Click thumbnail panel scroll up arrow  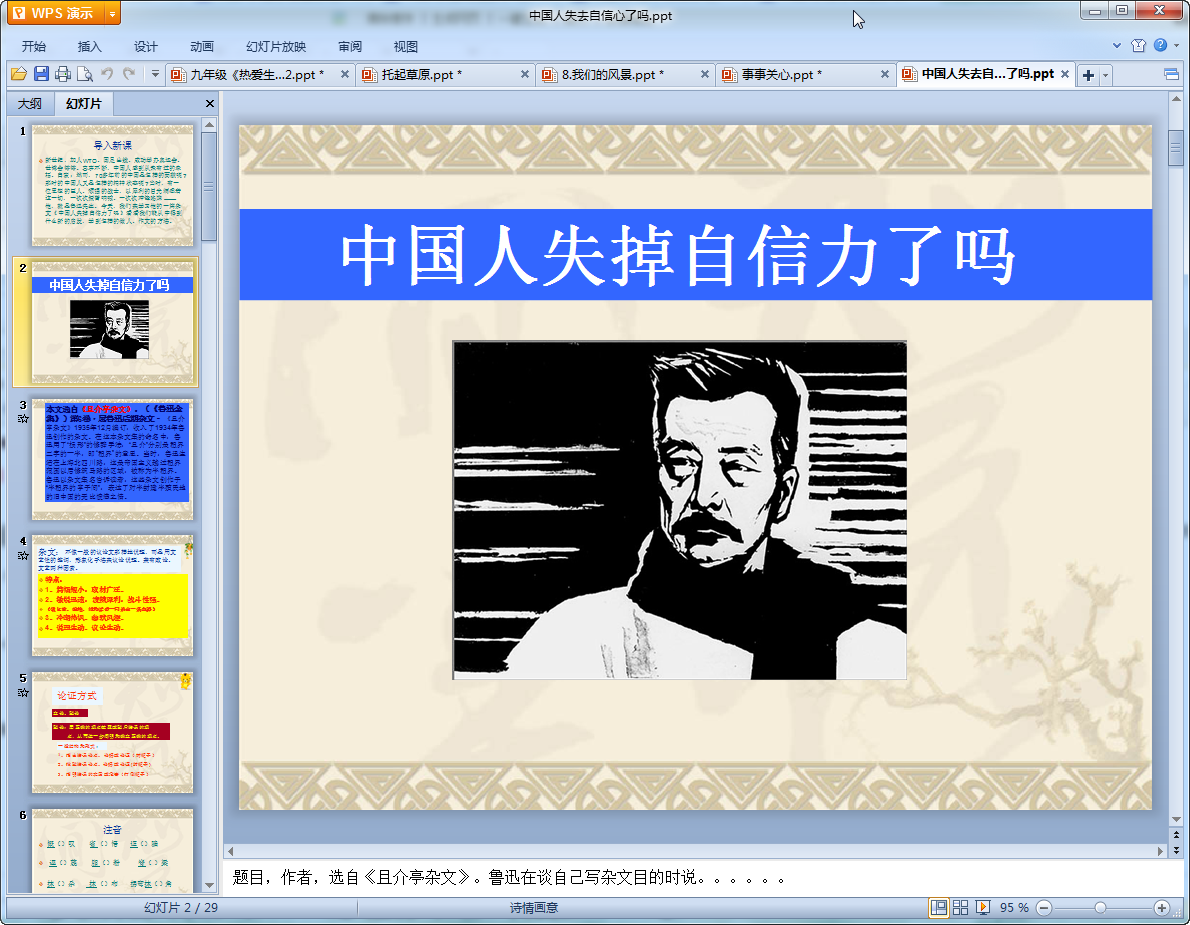209,124
